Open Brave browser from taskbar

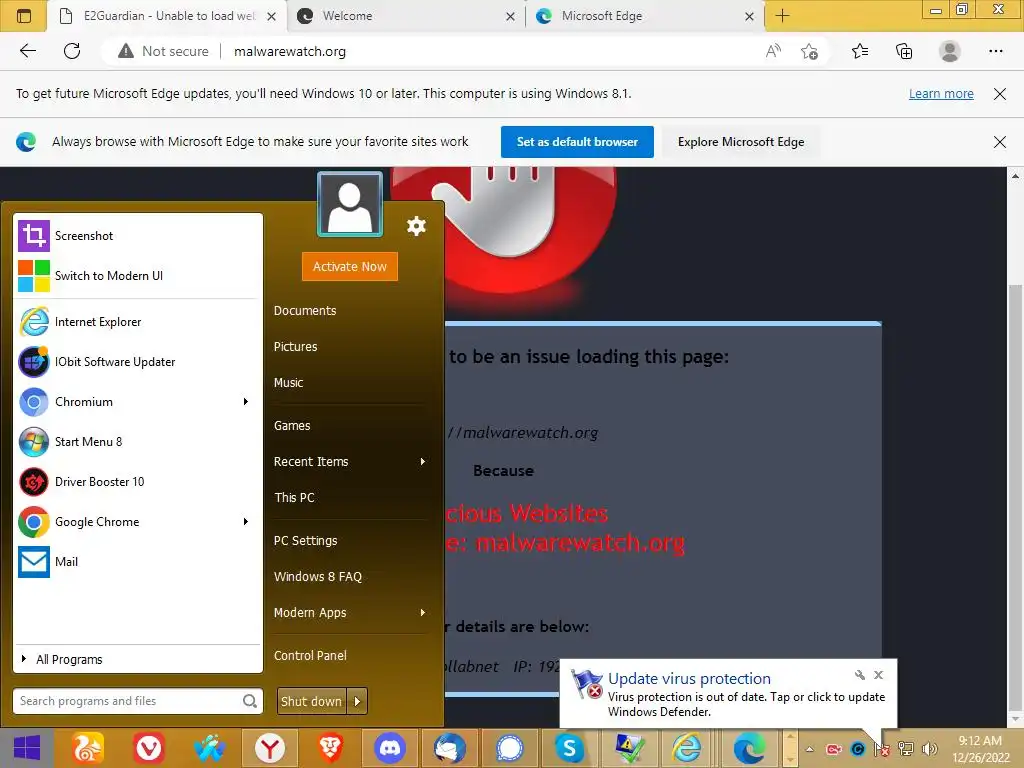pos(330,748)
